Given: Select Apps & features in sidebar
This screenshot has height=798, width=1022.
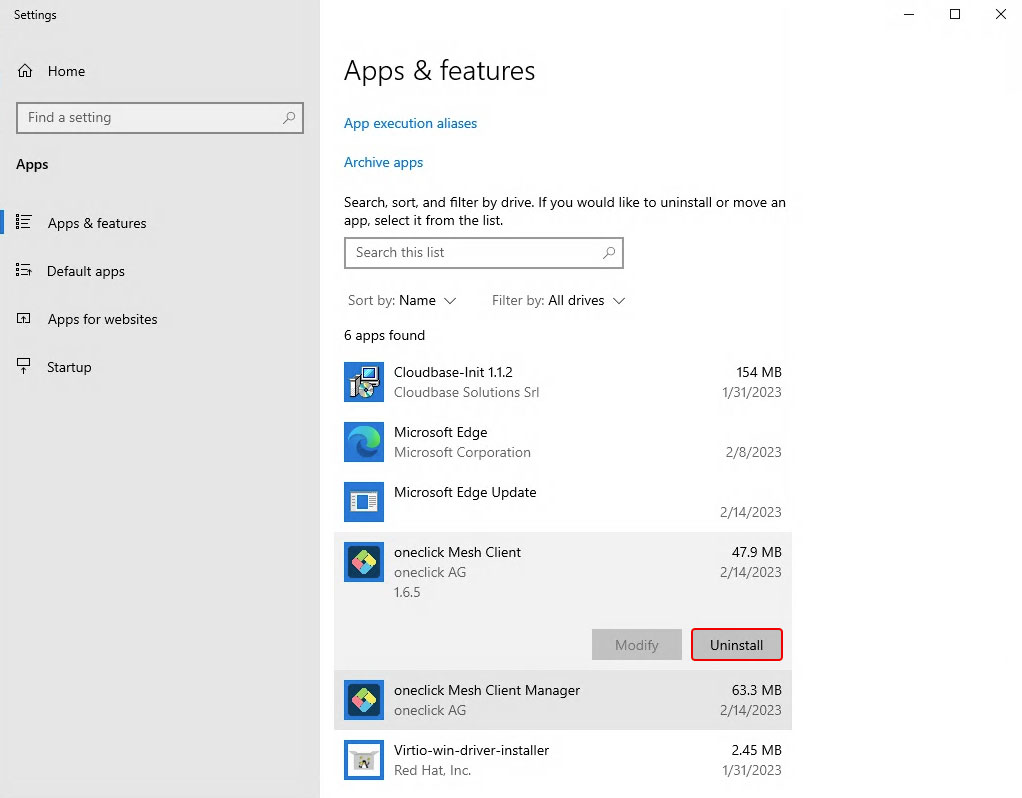Looking at the screenshot, I should coord(96,223).
